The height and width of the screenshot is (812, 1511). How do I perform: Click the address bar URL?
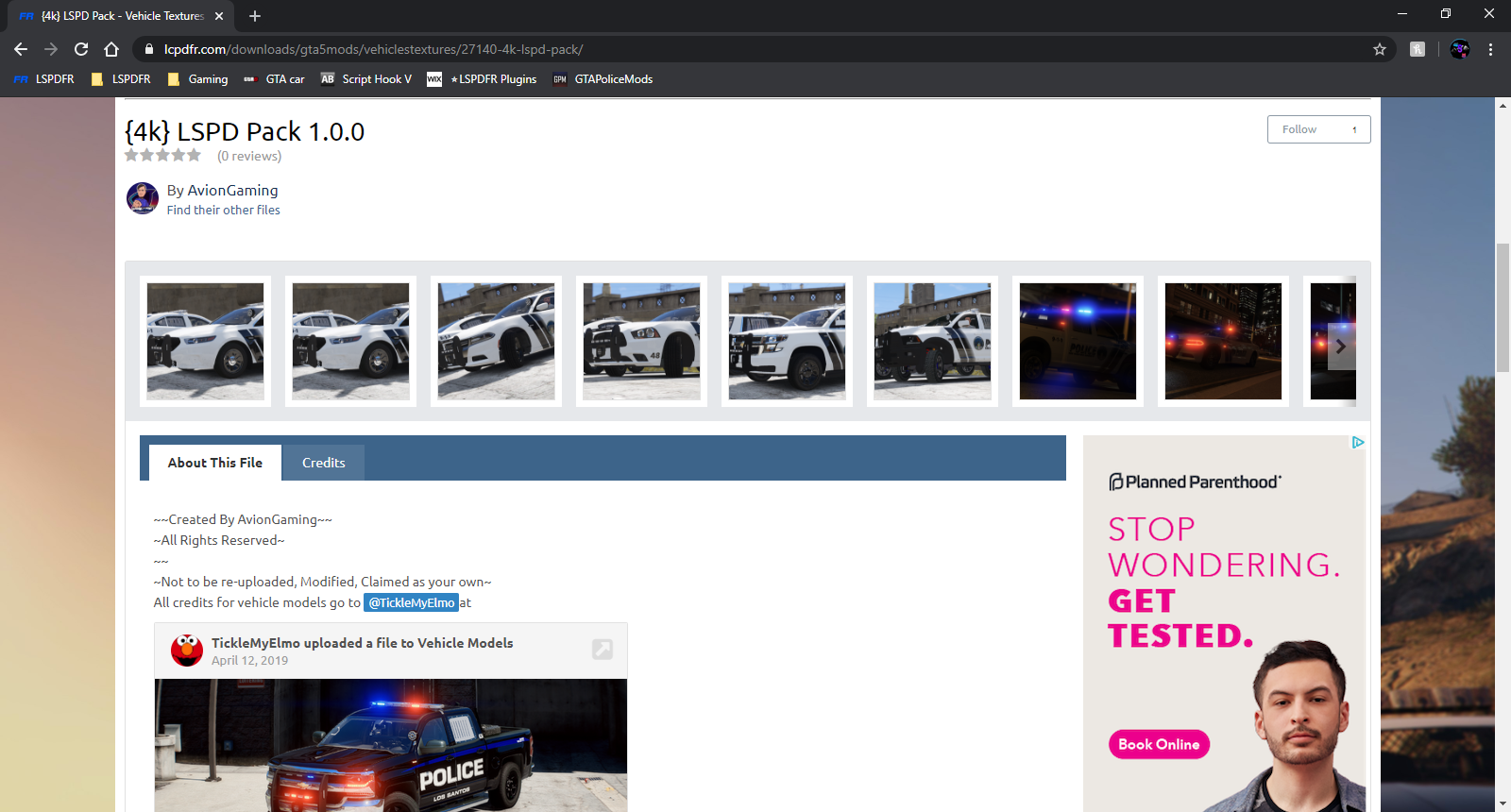(x=373, y=49)
